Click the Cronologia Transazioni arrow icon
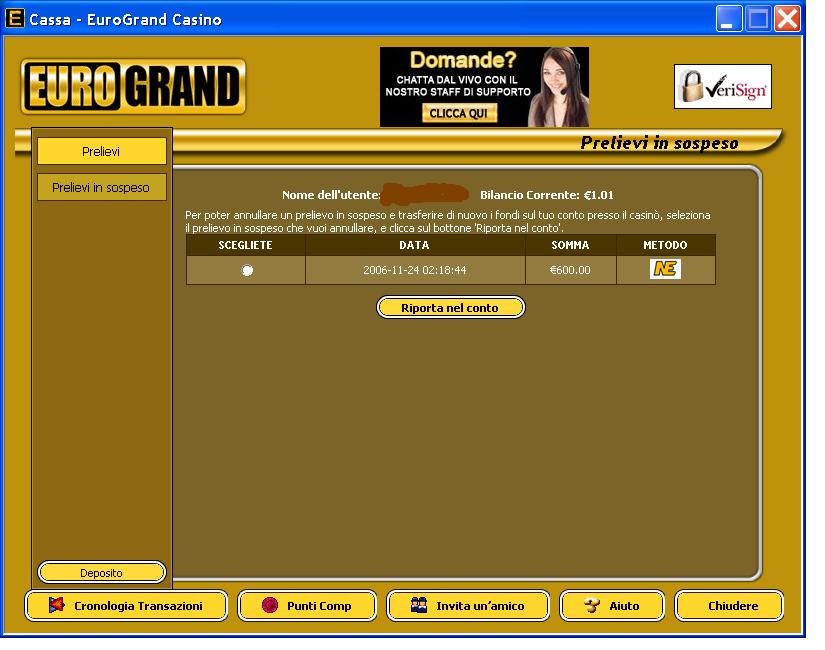825x650 pixels. (57, 605)
